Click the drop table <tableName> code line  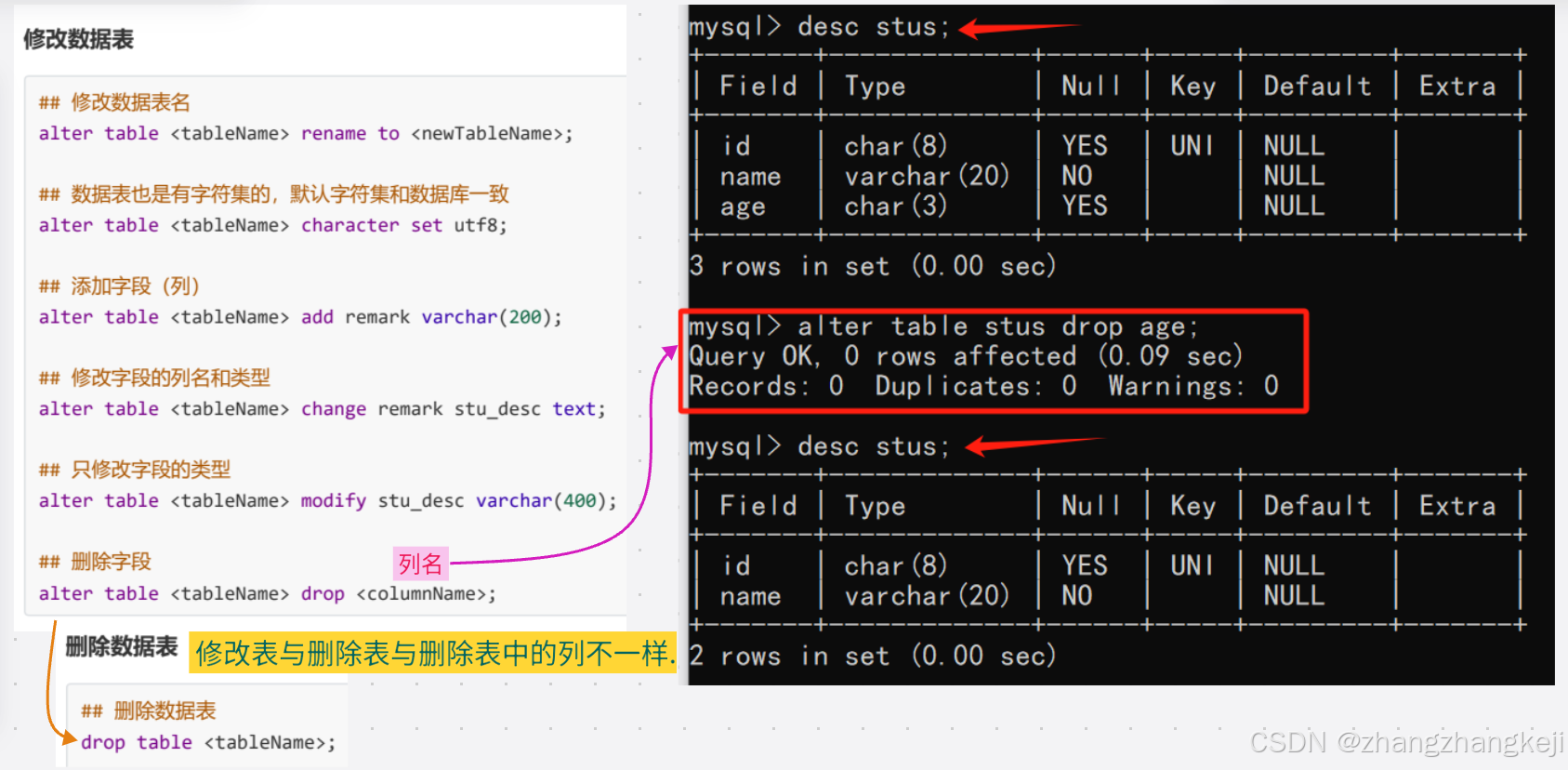coord(208,742)
